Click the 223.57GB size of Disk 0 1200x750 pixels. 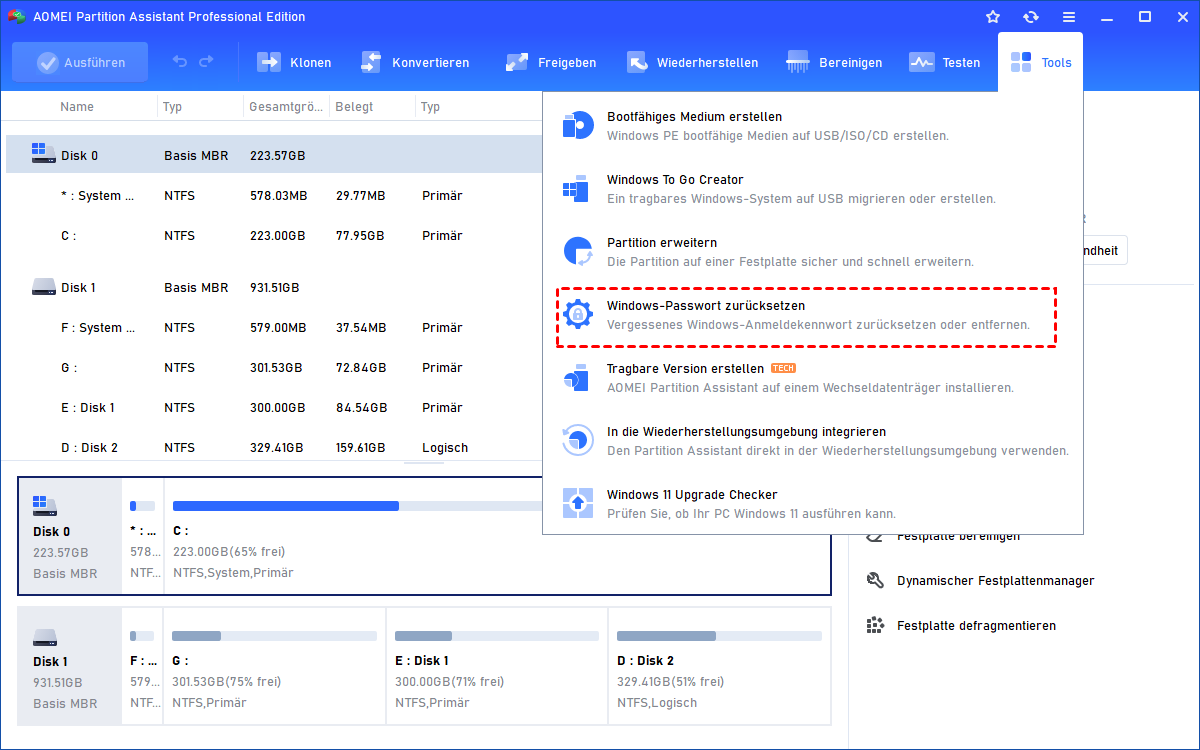pyautogui.click(x=277, y=156)
